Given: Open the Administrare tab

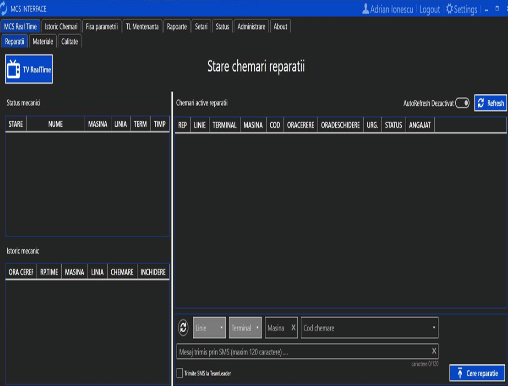Looking at the screenshot, I should (x=251, y=27).
